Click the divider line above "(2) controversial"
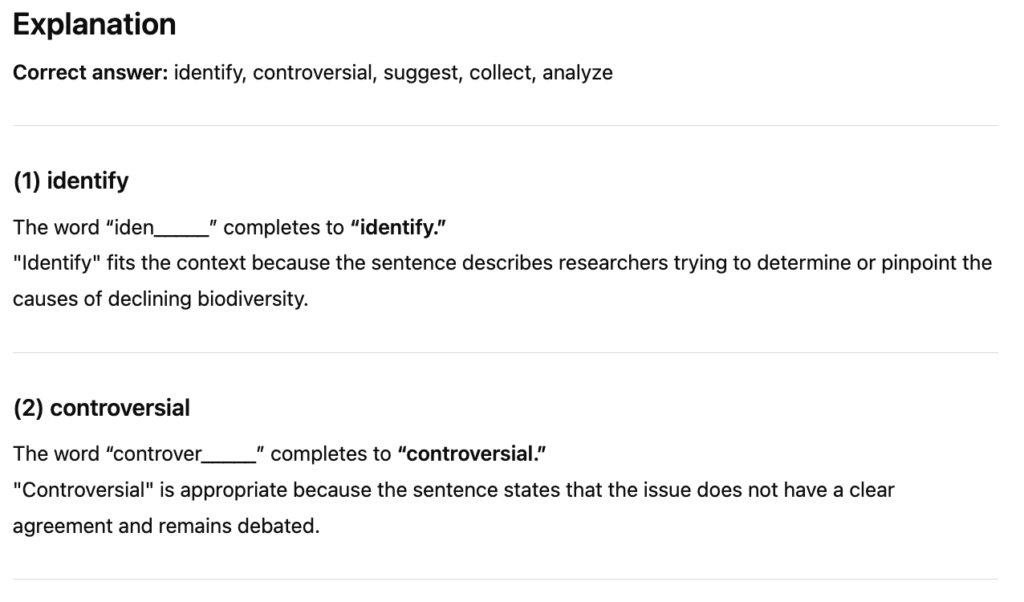Viewport: 1024px width, 602px height. 505,352
